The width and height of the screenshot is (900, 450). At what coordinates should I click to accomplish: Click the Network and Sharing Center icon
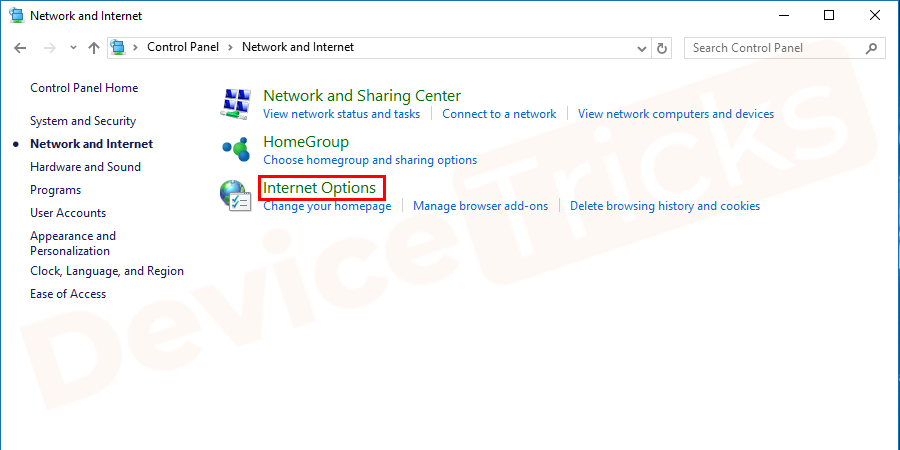tap(236, 104)
